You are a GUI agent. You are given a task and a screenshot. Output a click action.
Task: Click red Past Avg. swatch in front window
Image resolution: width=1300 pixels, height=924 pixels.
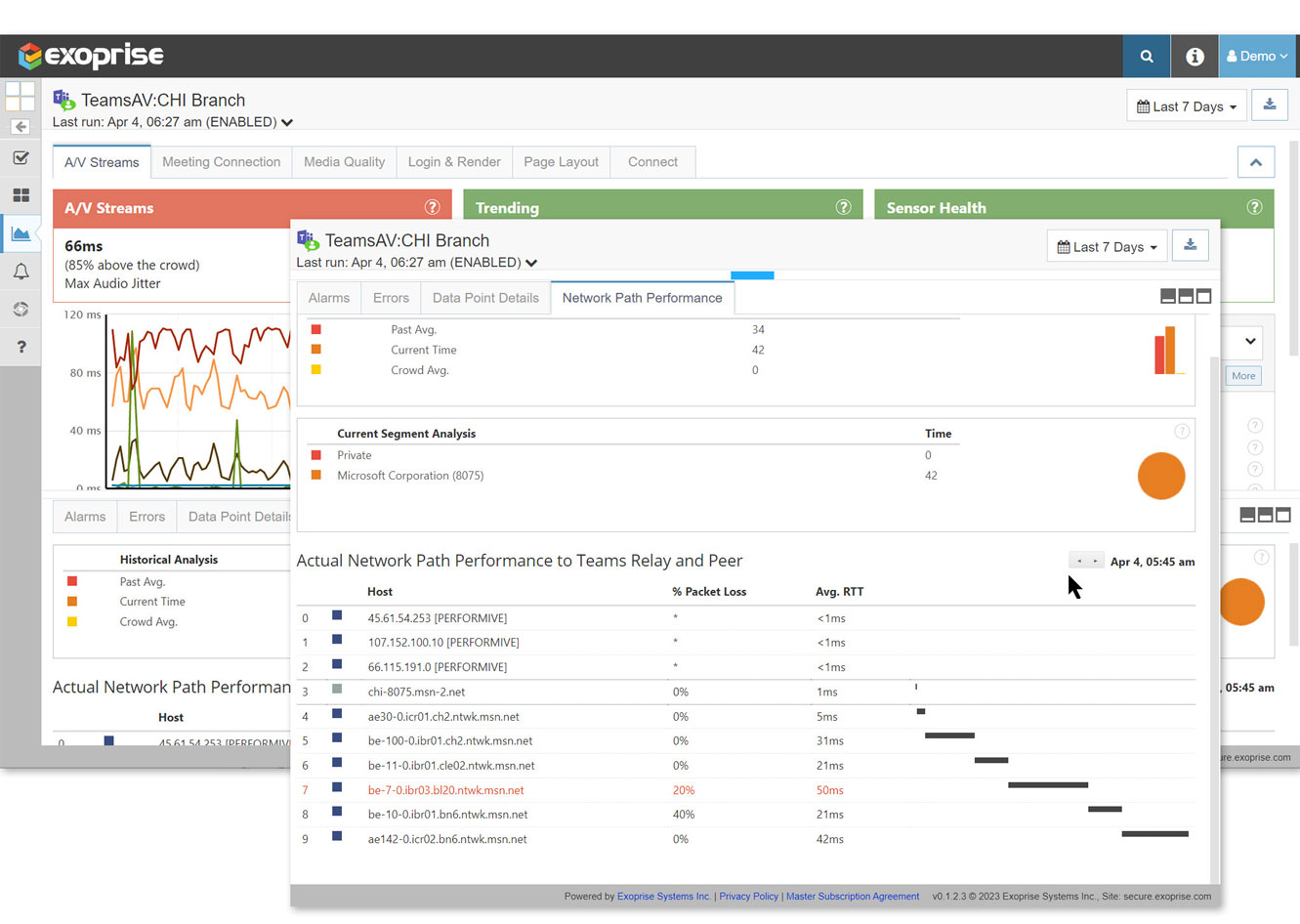click(315, 329)
